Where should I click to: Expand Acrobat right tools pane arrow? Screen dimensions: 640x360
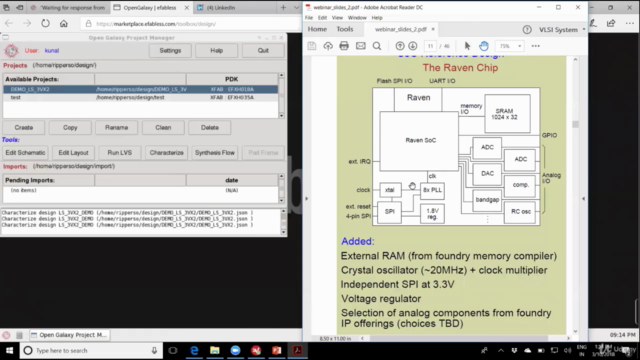pyautogui.click(x=583, y=199)
